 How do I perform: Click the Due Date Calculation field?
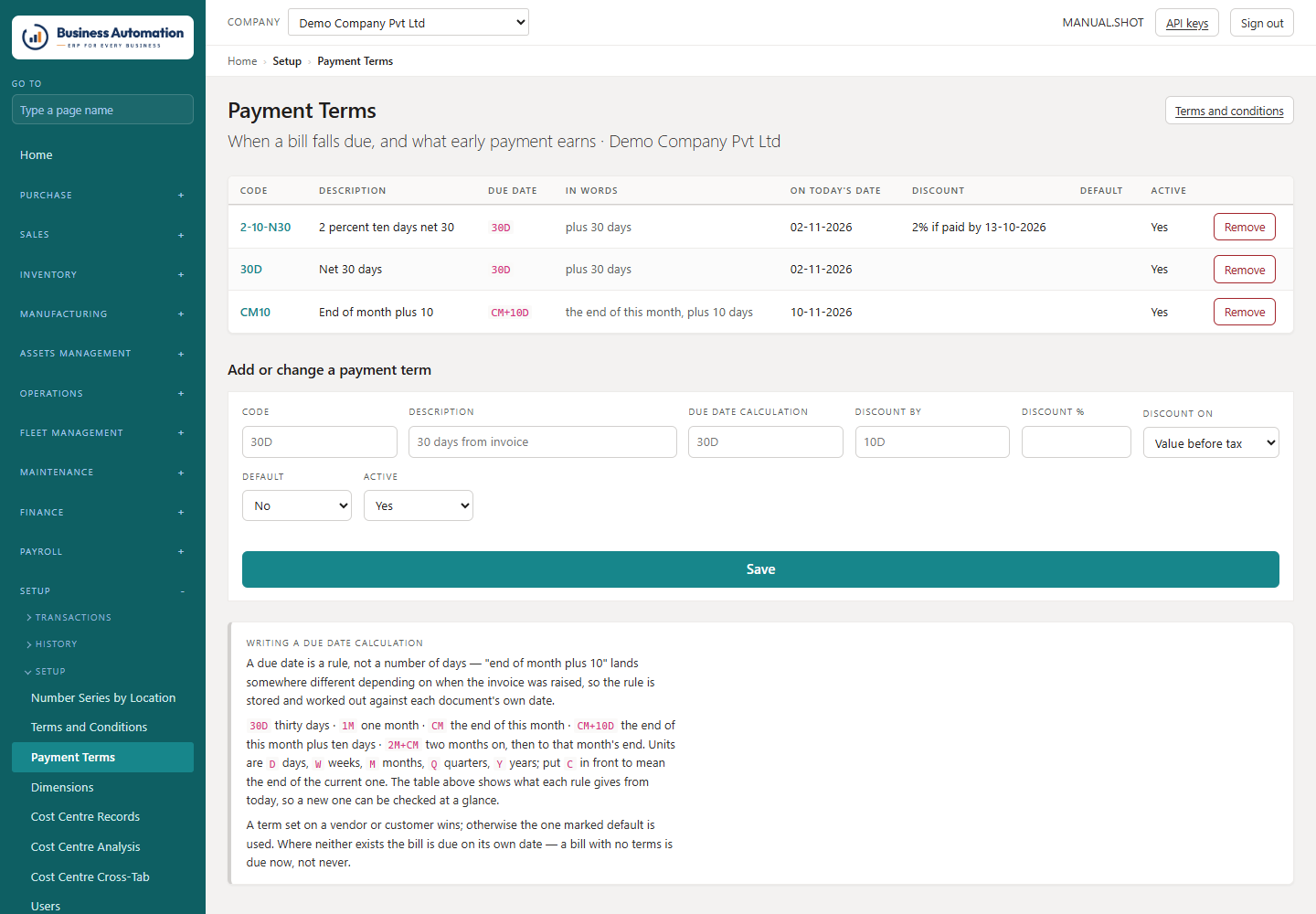coord(766,441)
